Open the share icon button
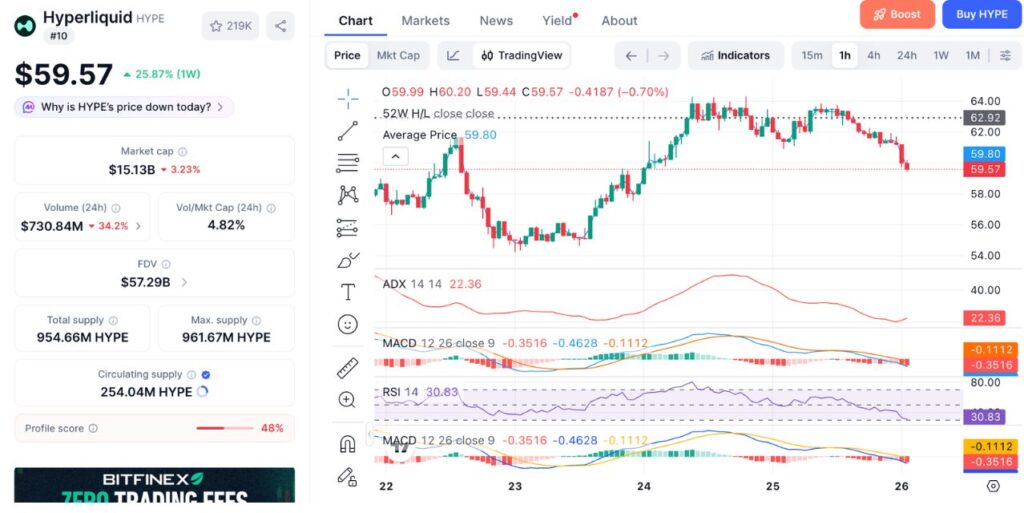 coord(280,26)
